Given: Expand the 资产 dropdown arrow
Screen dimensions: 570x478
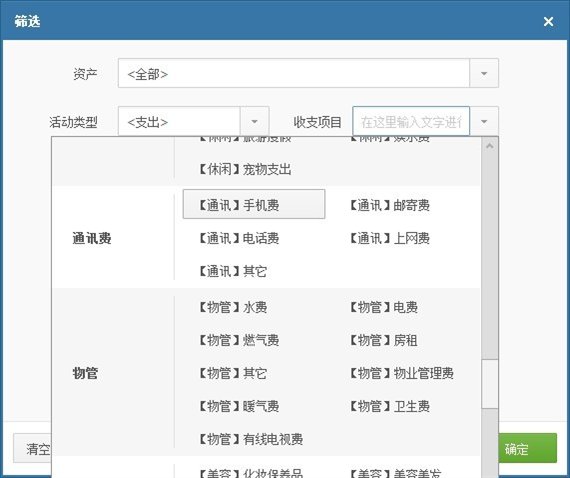Looking at the screenshot, I should (484, 73).
